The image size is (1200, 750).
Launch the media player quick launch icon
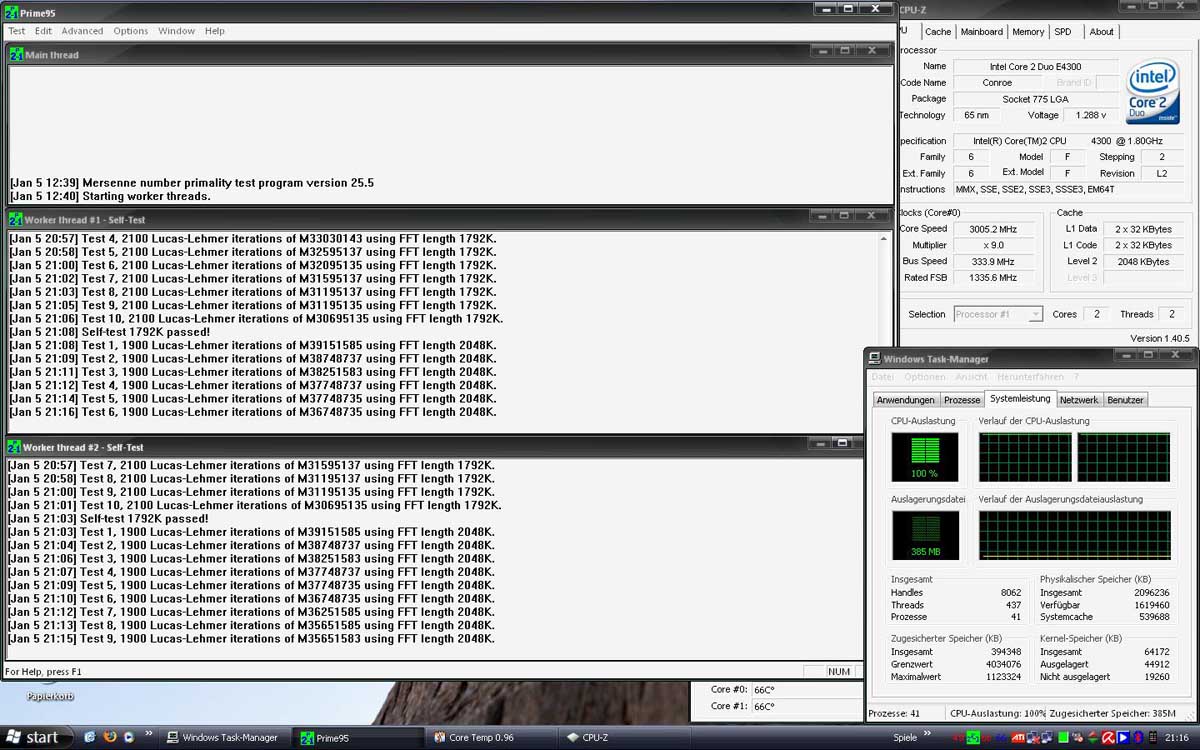(130, 737)
